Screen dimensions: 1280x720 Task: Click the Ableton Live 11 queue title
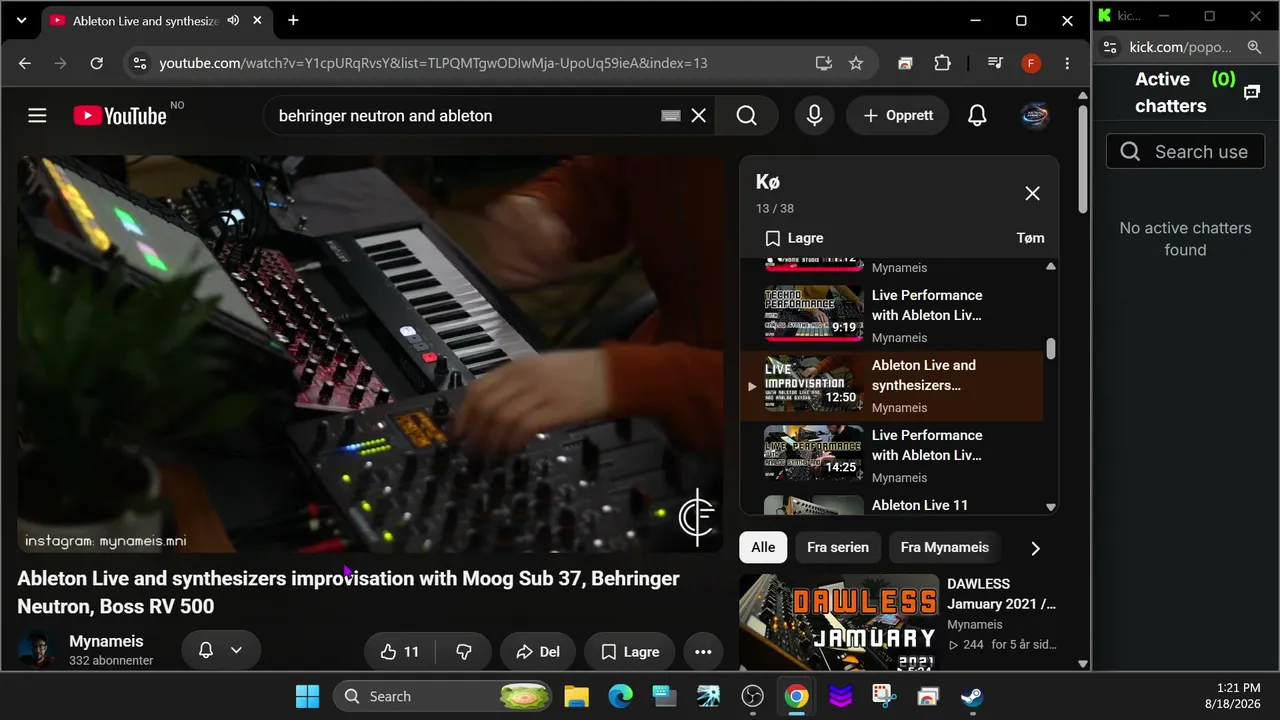pos(920,505)
